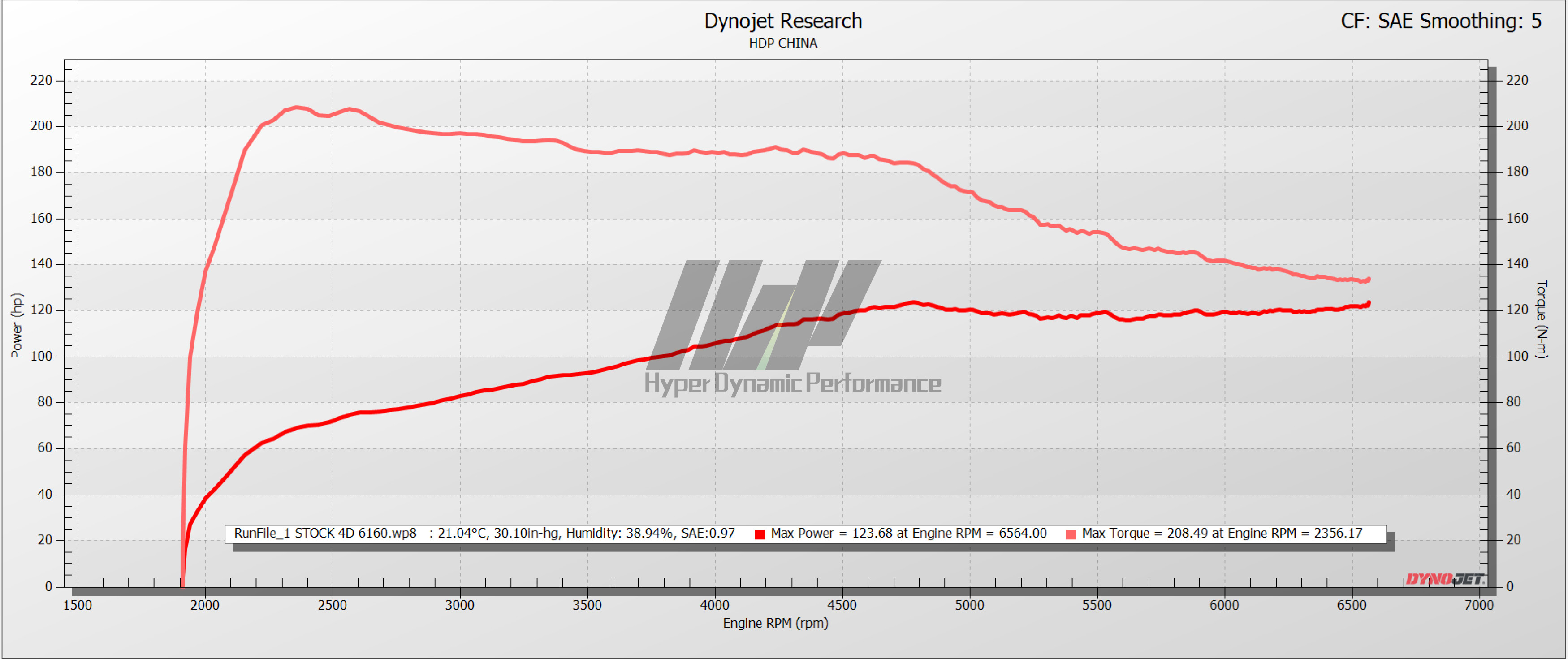The width and height of the screenshot is (1568, 659).
Task: Click the Max Torque = 208.49 legend text
Action: click(x=1222, y=534)
